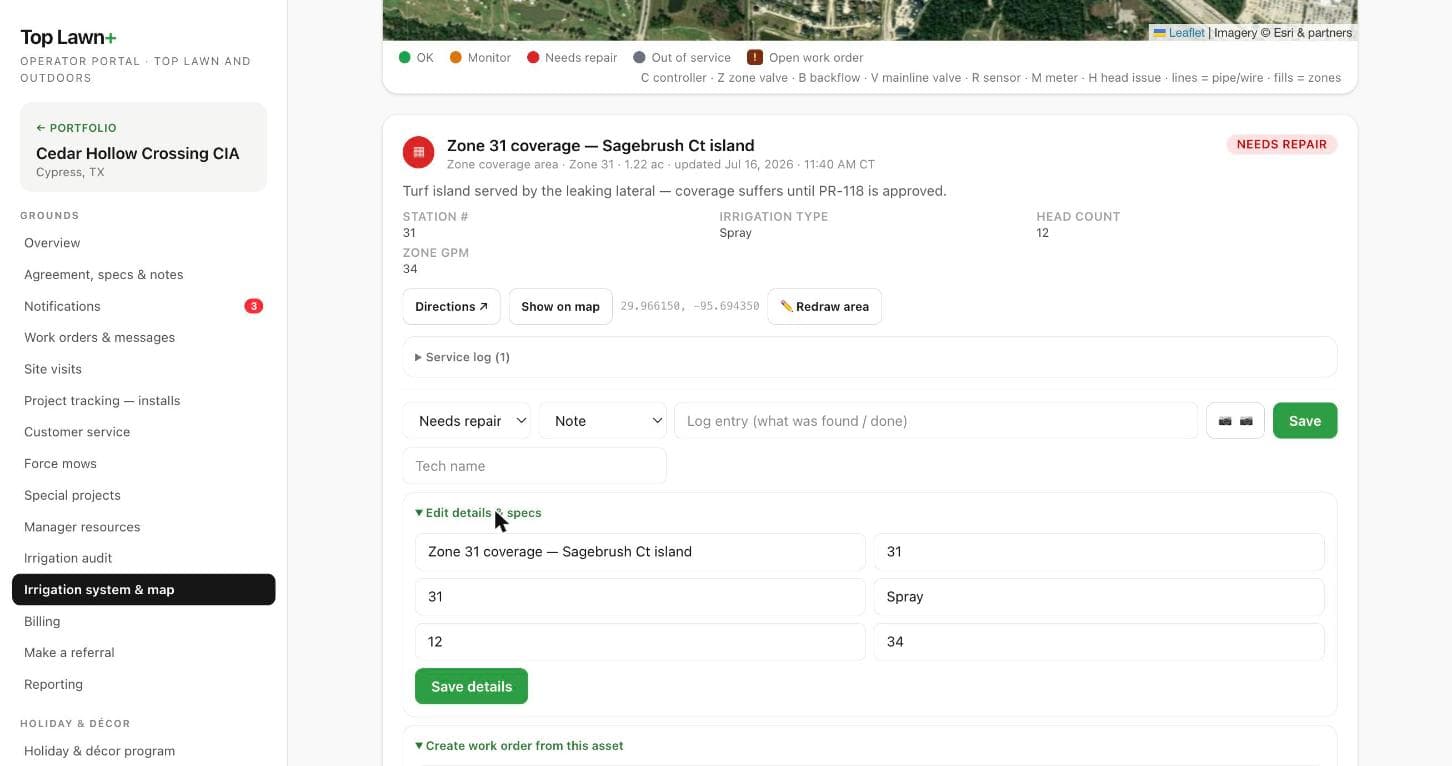Click the Top Lawn+ logo
Screen dimensions: 1452x766
point(68,37)
